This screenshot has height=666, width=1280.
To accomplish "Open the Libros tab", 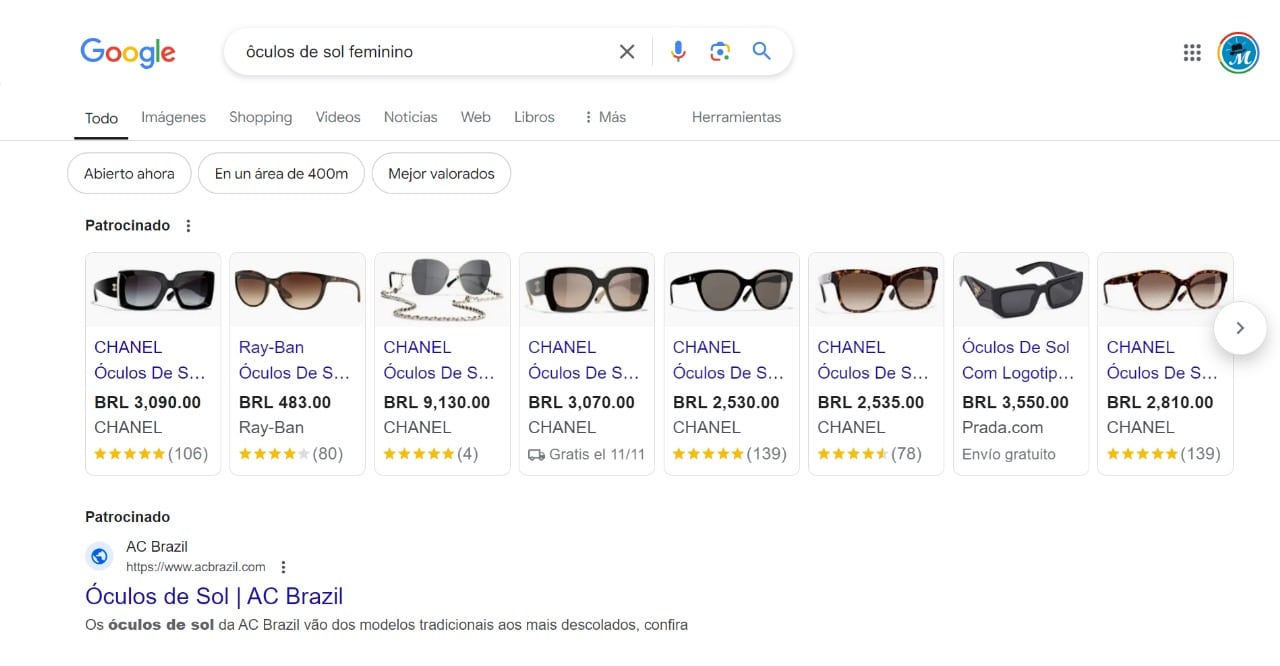I will [x=534, y=117].
